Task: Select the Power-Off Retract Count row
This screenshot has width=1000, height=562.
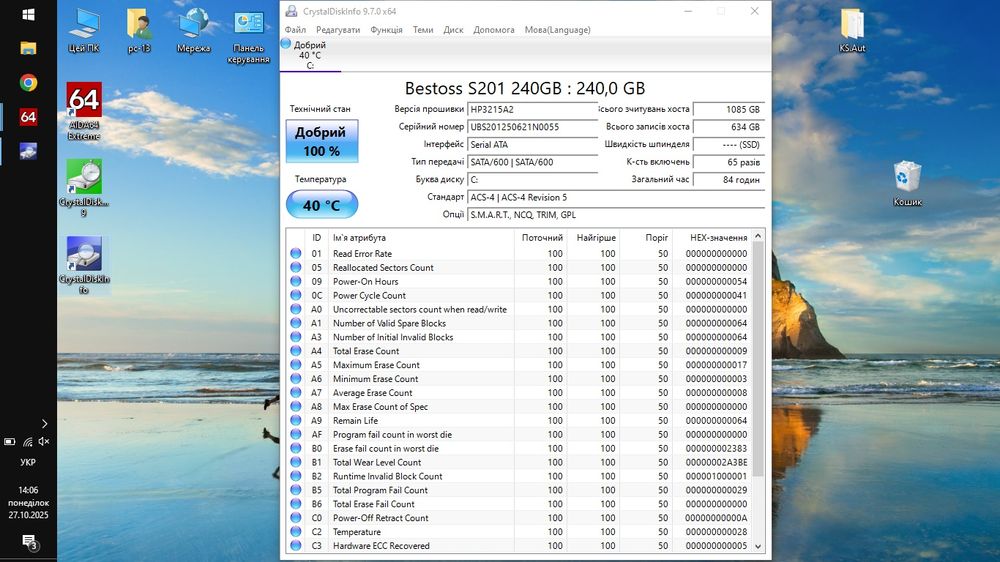Action: (518, 518)
